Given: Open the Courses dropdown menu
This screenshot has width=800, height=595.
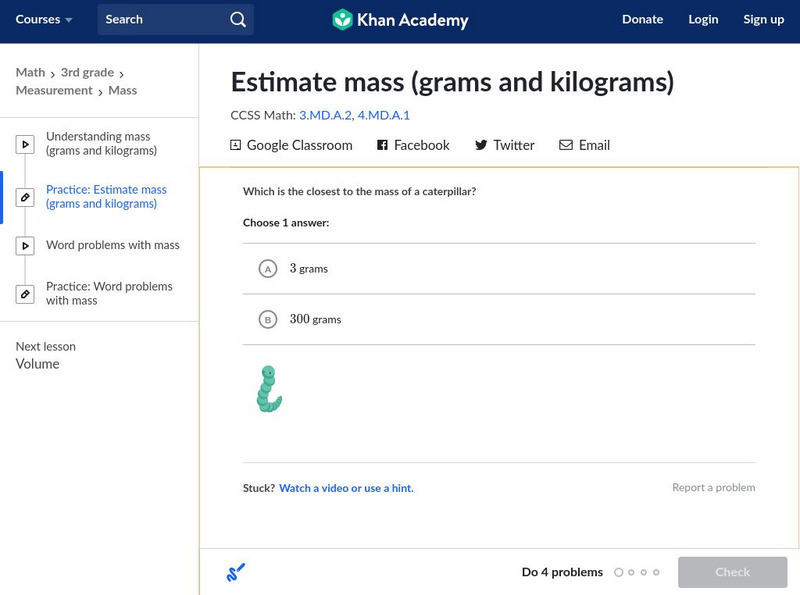Looking at the screenshot, I should pyautogui.click(x=44, y=20).
